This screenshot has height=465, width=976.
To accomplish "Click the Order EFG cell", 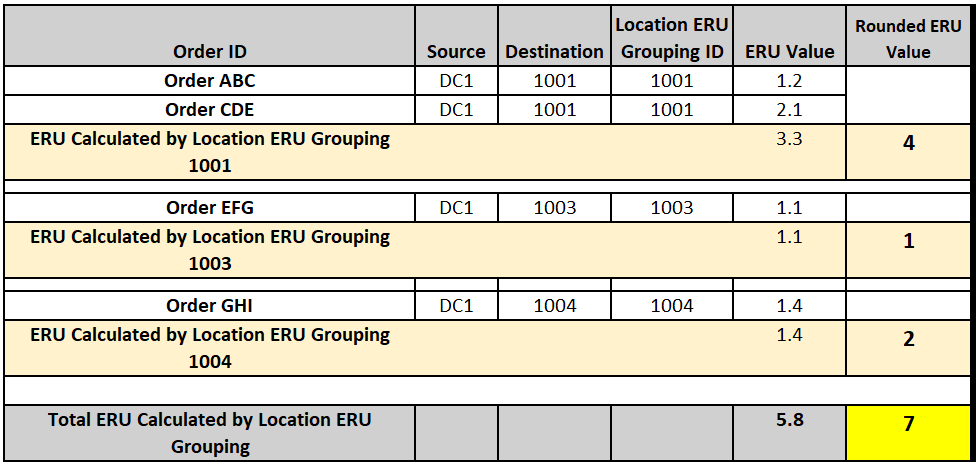I will [x=210, y=207].
